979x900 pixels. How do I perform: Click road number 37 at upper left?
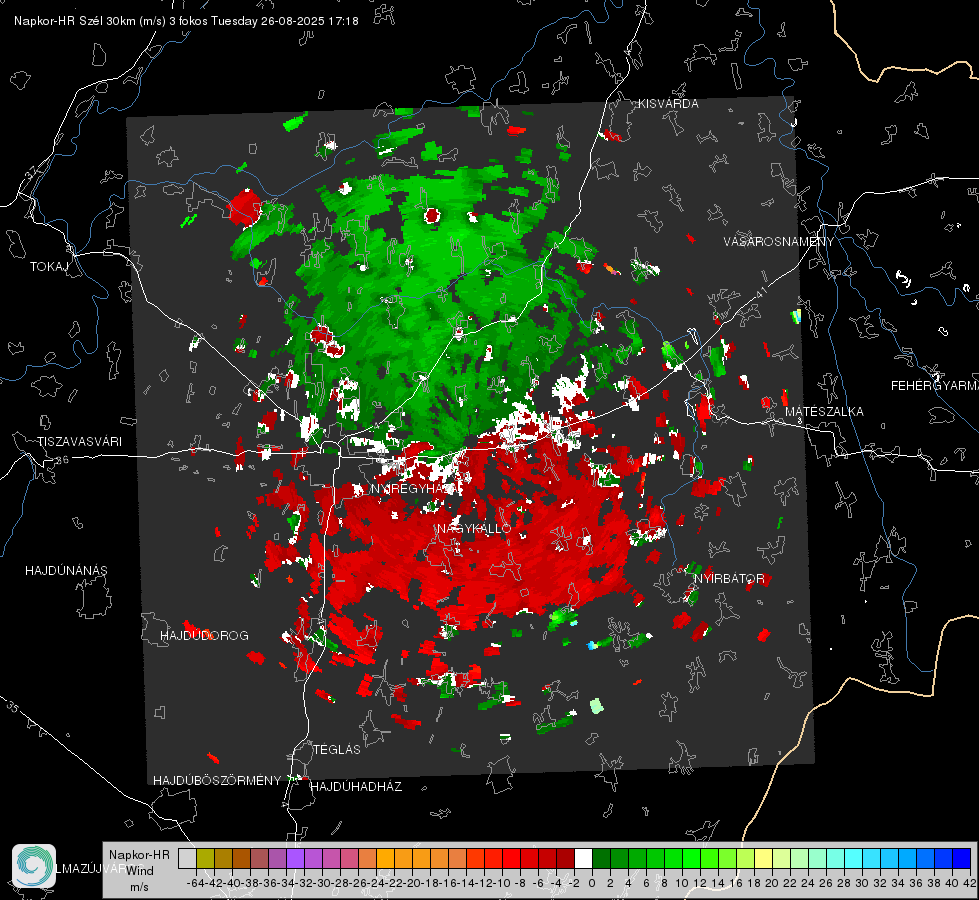32,172
